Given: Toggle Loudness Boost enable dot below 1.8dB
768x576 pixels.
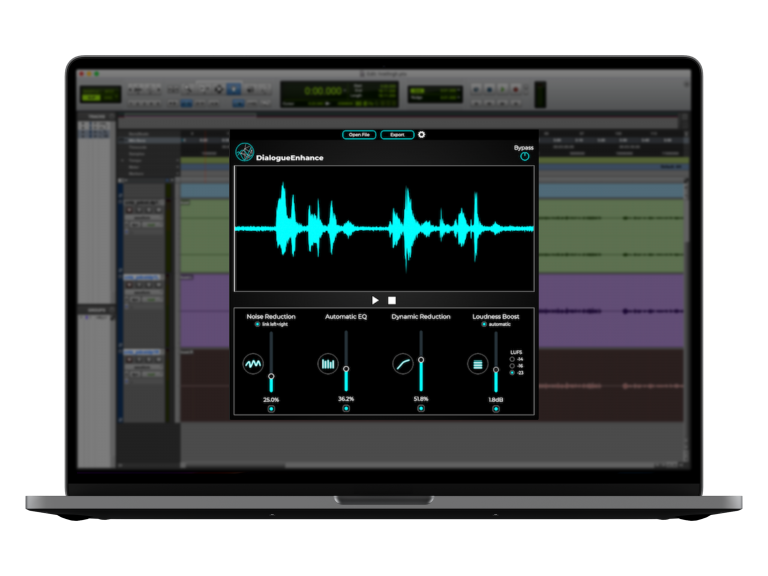Looking at the screenshot, I should (496, 408).
